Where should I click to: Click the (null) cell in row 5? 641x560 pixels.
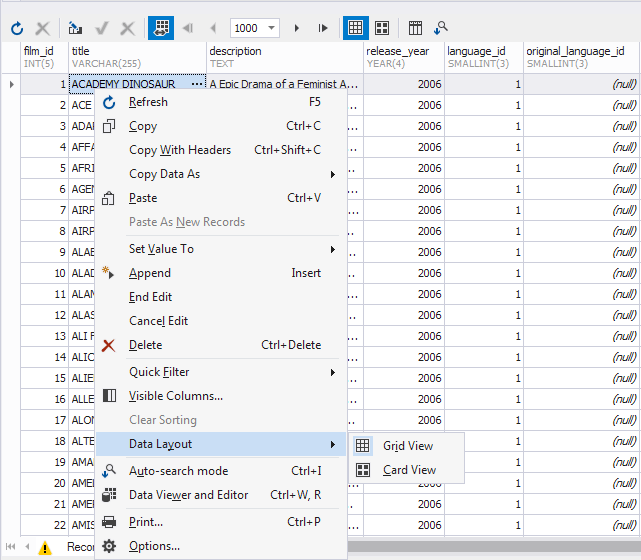click(x=582, y=168)
